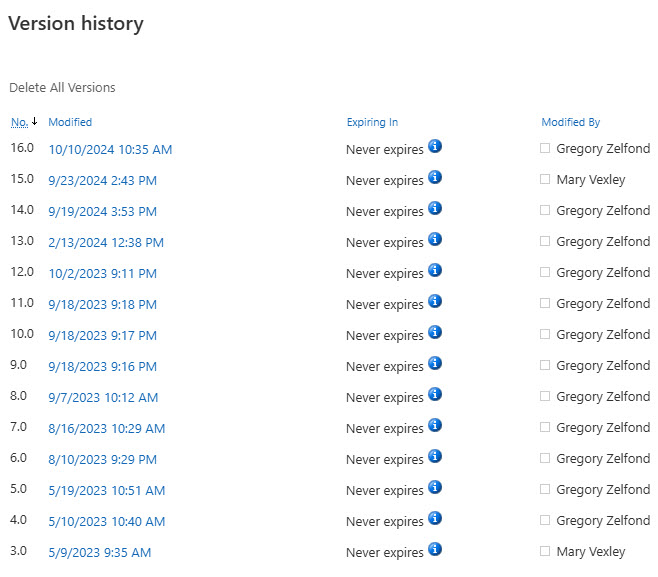
Task: Open info icon on version 3.0 row
Action: click(x=435, y=549)
